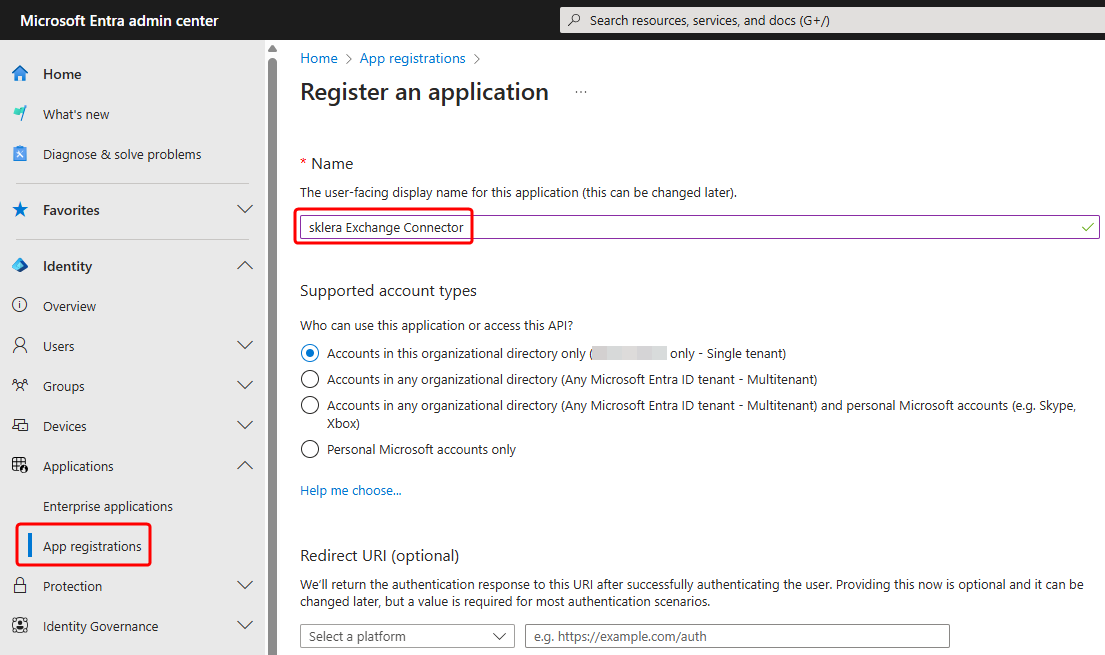Open App registrations in sidebar
This screenshot has height=655, width=1105.
92,546
